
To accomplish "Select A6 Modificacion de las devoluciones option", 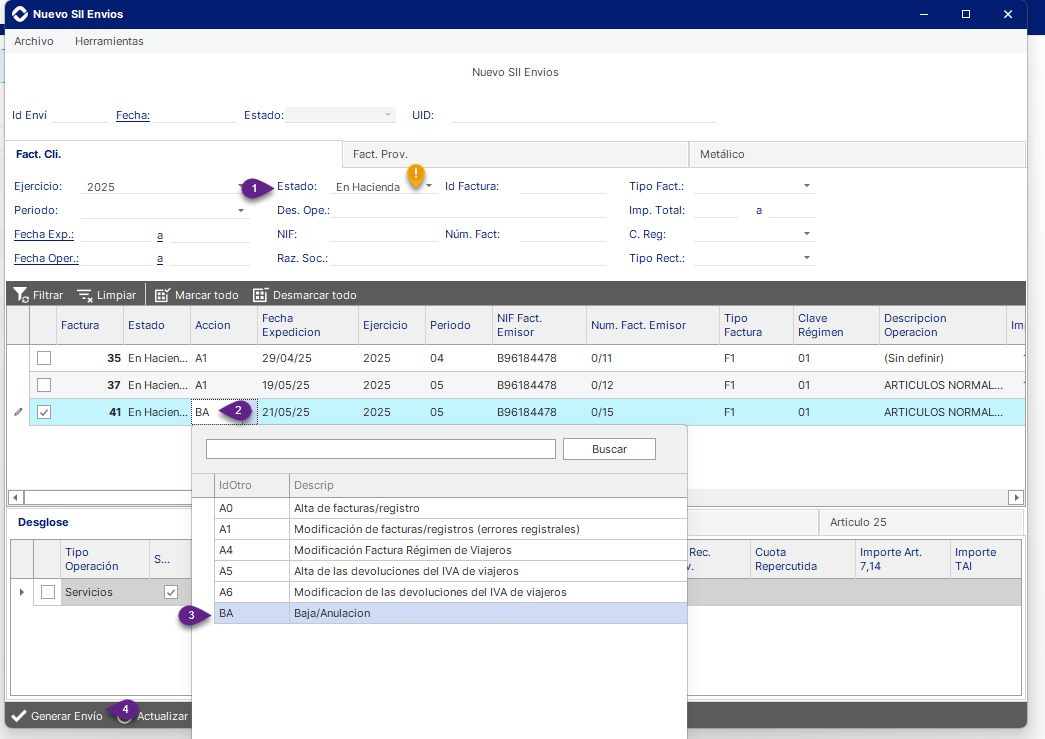I will point(450,592).
